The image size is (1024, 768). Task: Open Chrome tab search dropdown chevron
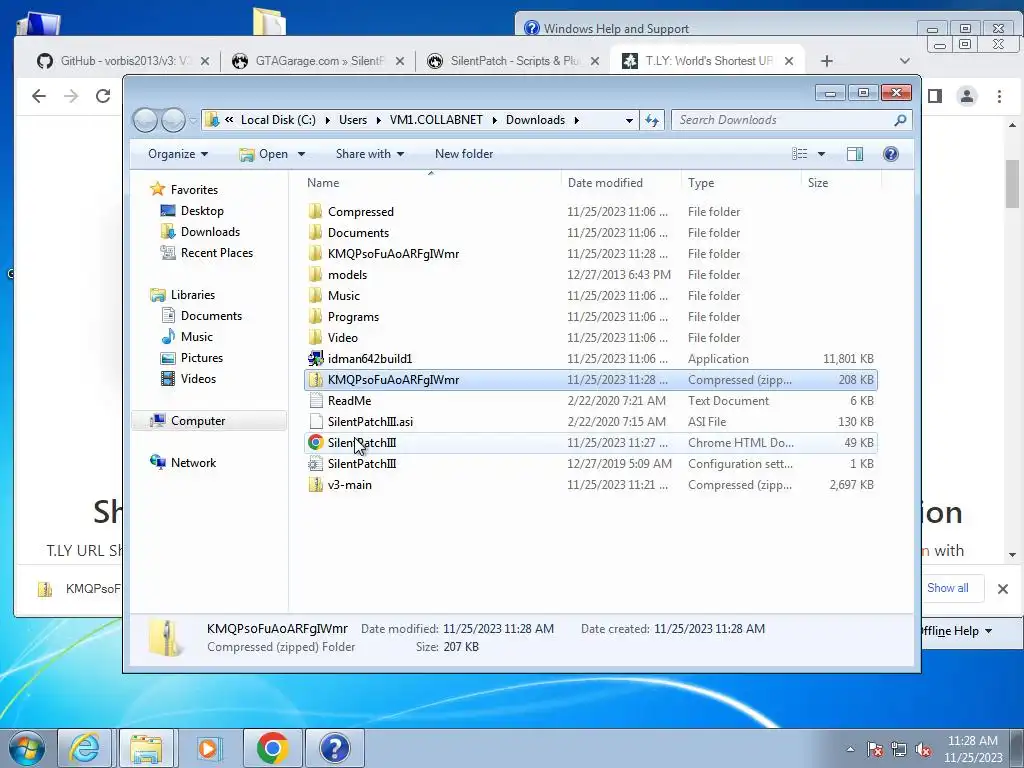pyautogui.click(x=904, y=61)
